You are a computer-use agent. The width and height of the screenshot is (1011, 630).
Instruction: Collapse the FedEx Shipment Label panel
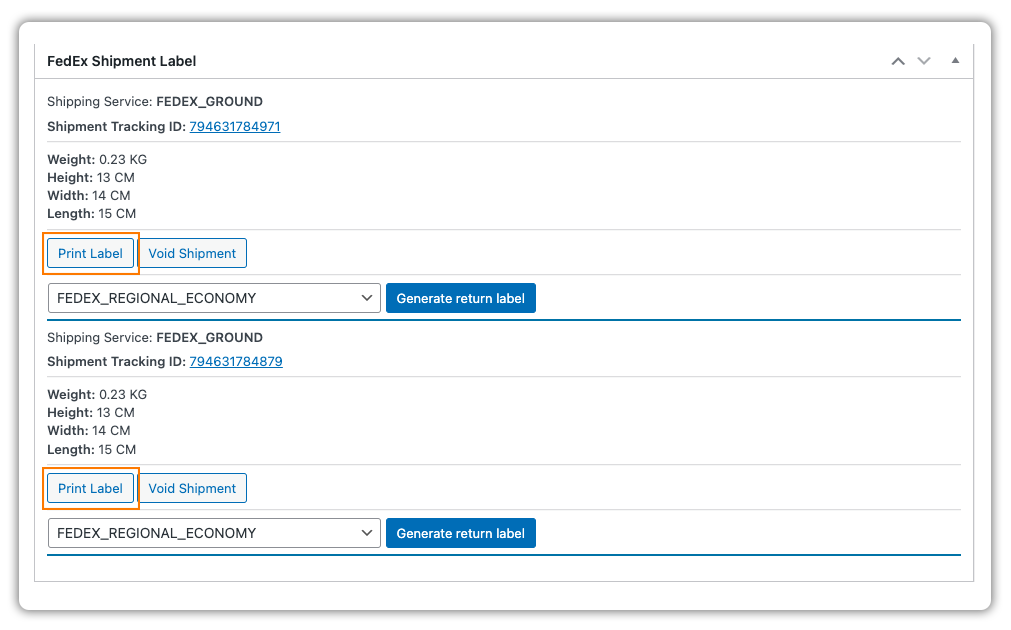point(955,61)
